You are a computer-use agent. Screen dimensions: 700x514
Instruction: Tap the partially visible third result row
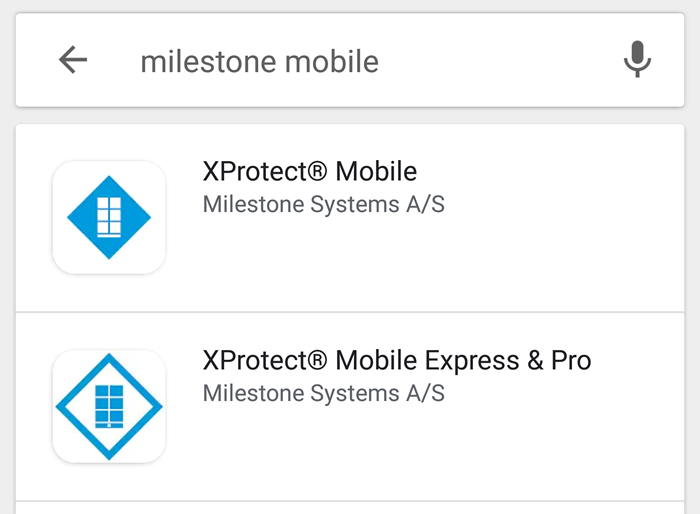350,508
